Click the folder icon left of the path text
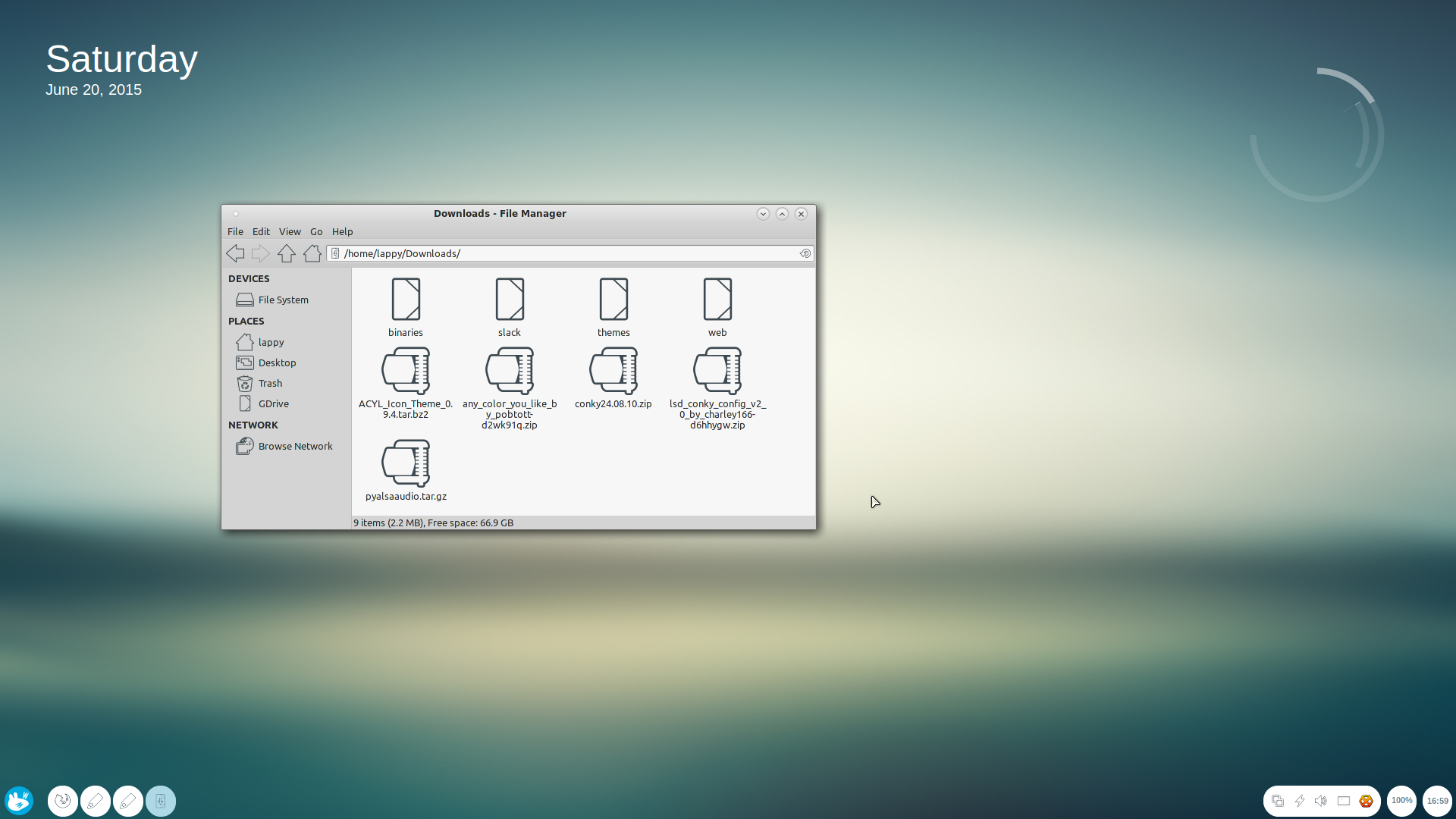This screenshot has height=819, width=1456. point(335,253)
